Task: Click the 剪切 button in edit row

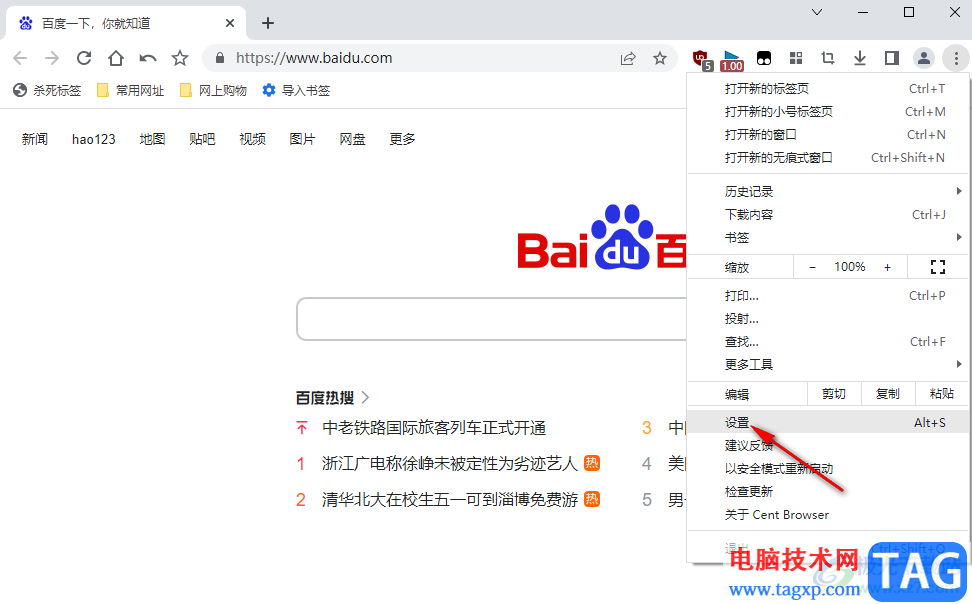Action: click(834, 394)
